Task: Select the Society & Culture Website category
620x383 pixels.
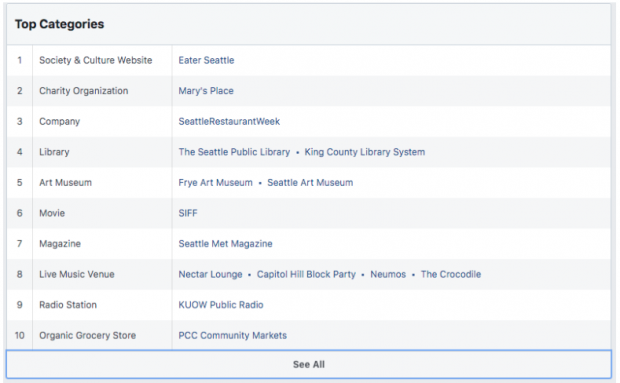Action: pyautogui.click(x=95, y=60)
